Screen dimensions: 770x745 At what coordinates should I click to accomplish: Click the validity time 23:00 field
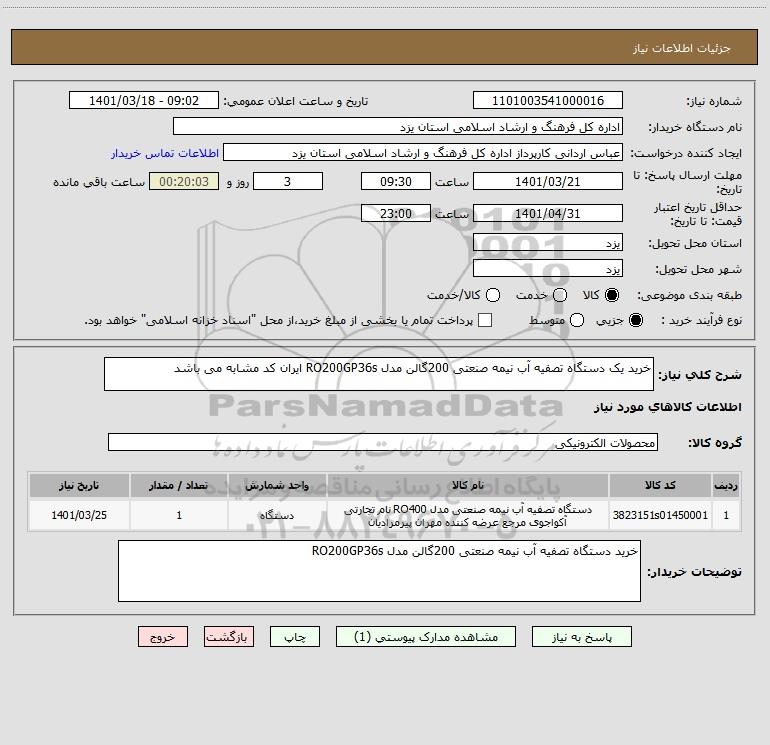click(x=396, y=214)
